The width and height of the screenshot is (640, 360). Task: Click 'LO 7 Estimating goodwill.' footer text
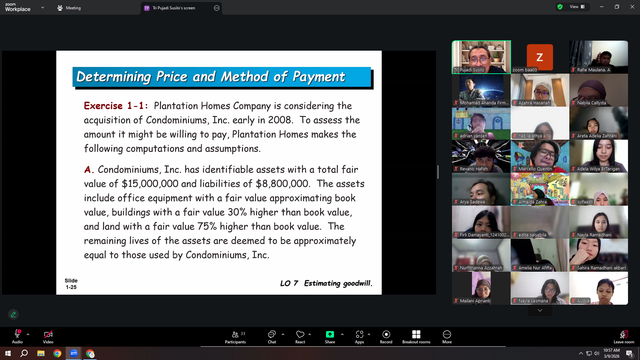[x=326, y=283]
